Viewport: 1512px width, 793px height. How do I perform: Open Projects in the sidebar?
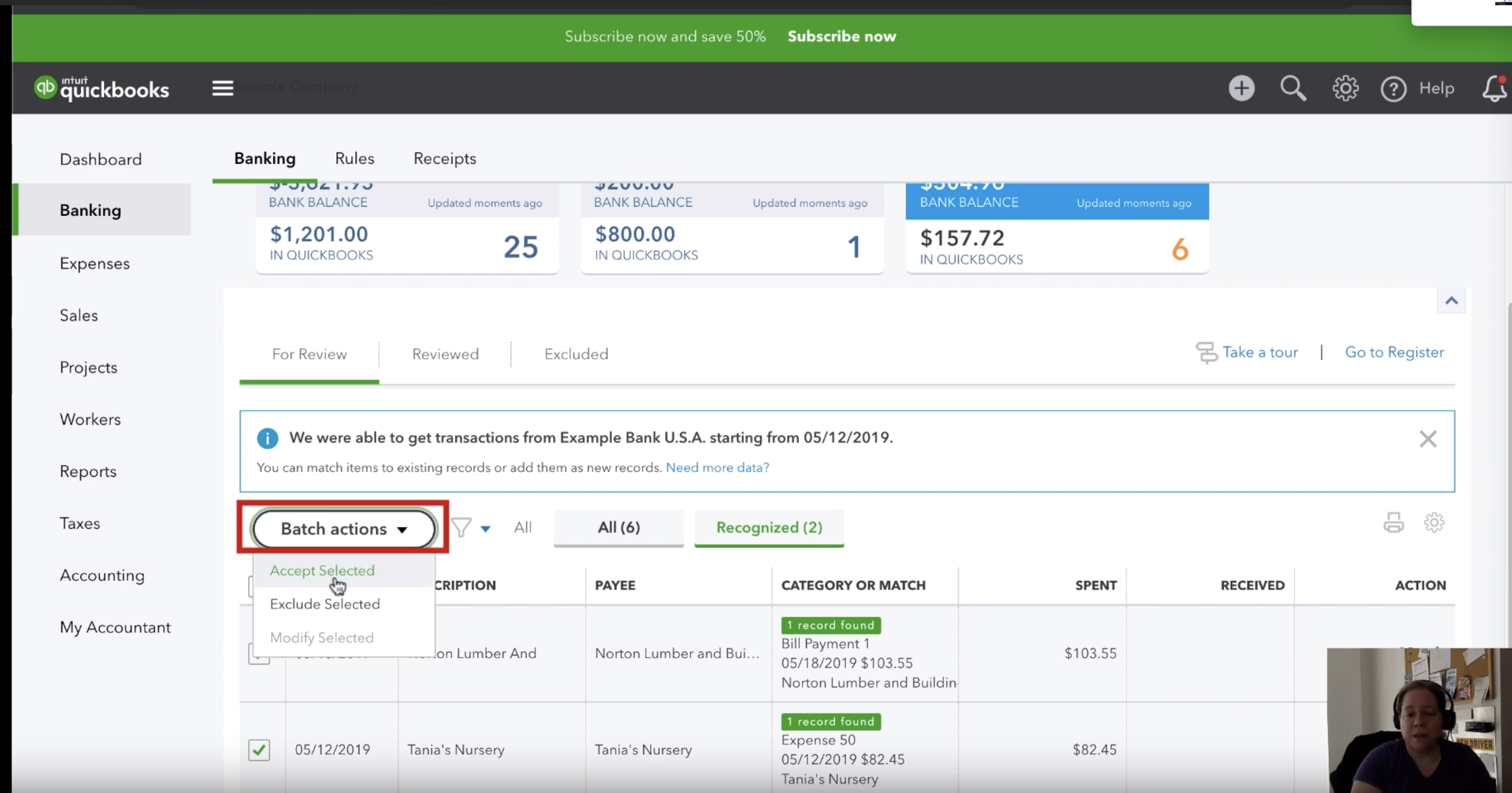tap(89, 368)
